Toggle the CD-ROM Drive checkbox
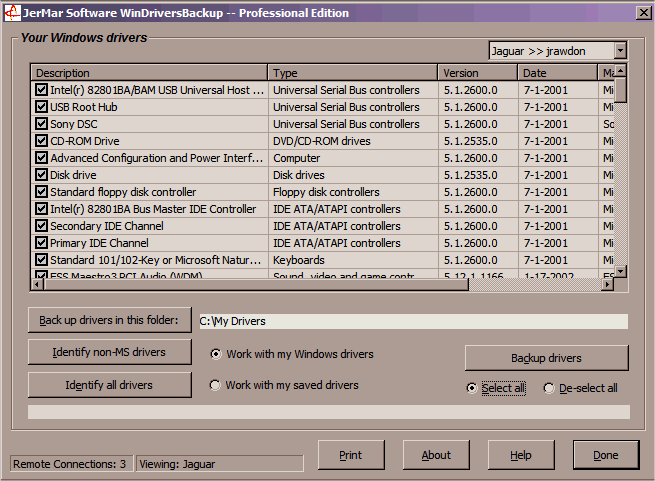Image resolution: width=655 pixels, height=481 pixels. (x=41, y=140)
